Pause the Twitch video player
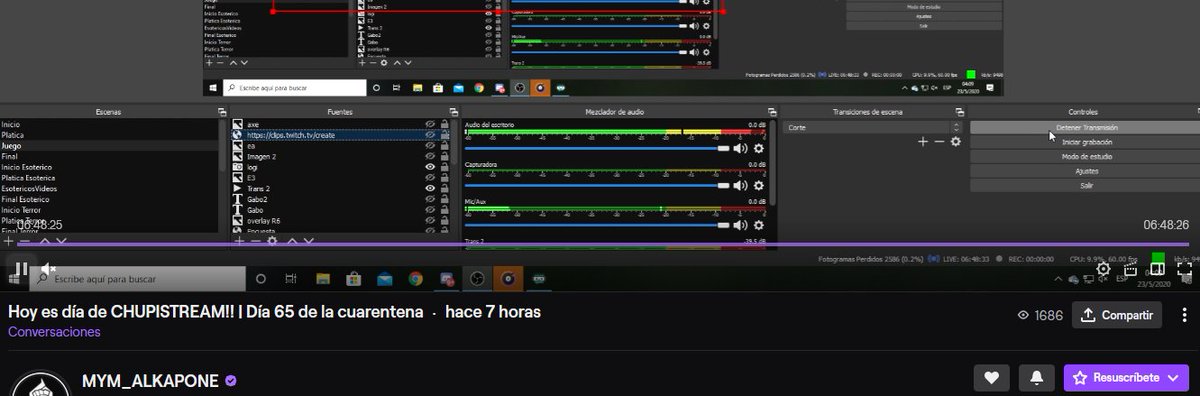Screen dimensions: 1200x396 point(20,269)
